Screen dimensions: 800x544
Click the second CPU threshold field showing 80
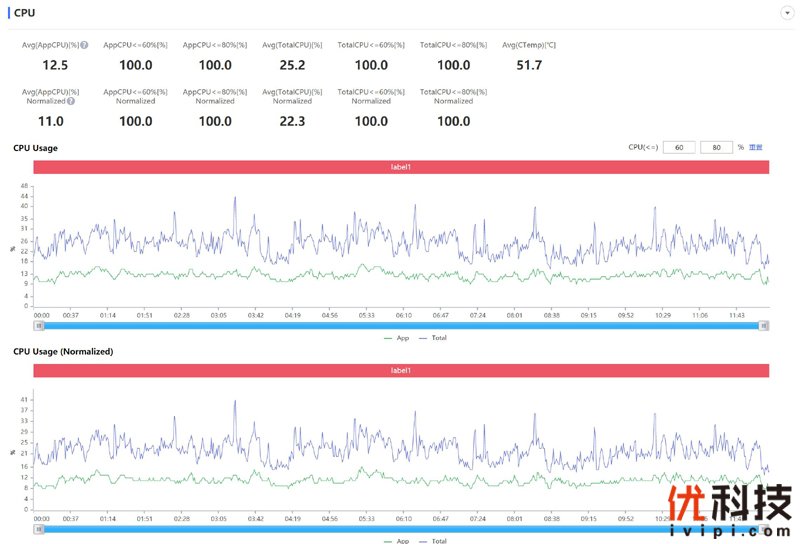point(716,147)
